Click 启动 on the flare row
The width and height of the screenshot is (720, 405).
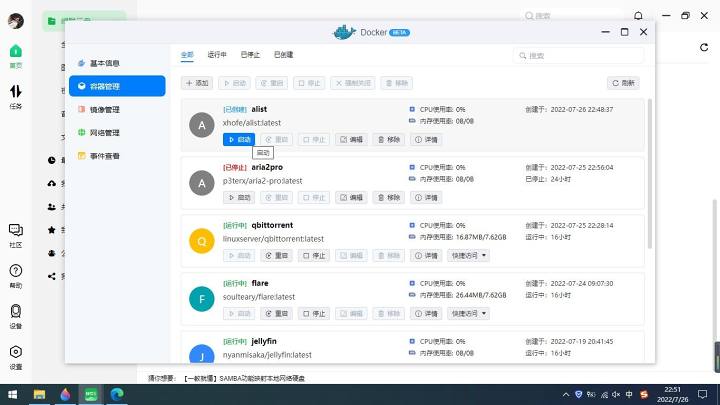click(239, 314)
